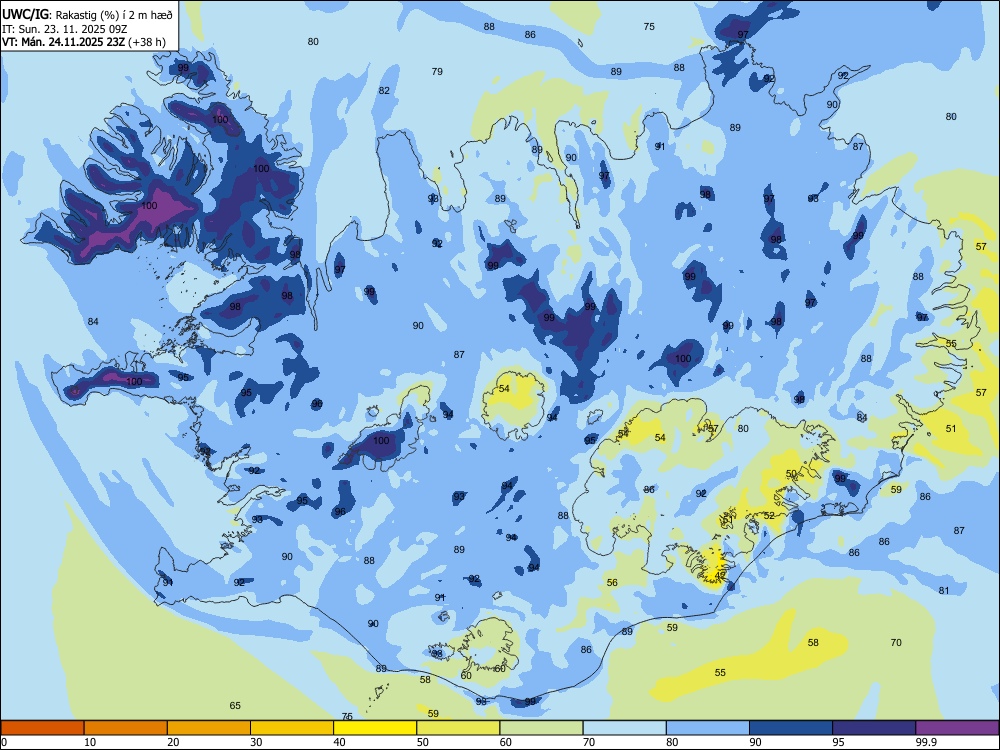Screen dimensions: 1000x750
Task: Click the map value '50' in the yellow glacier area
Action: click(791, 474)
